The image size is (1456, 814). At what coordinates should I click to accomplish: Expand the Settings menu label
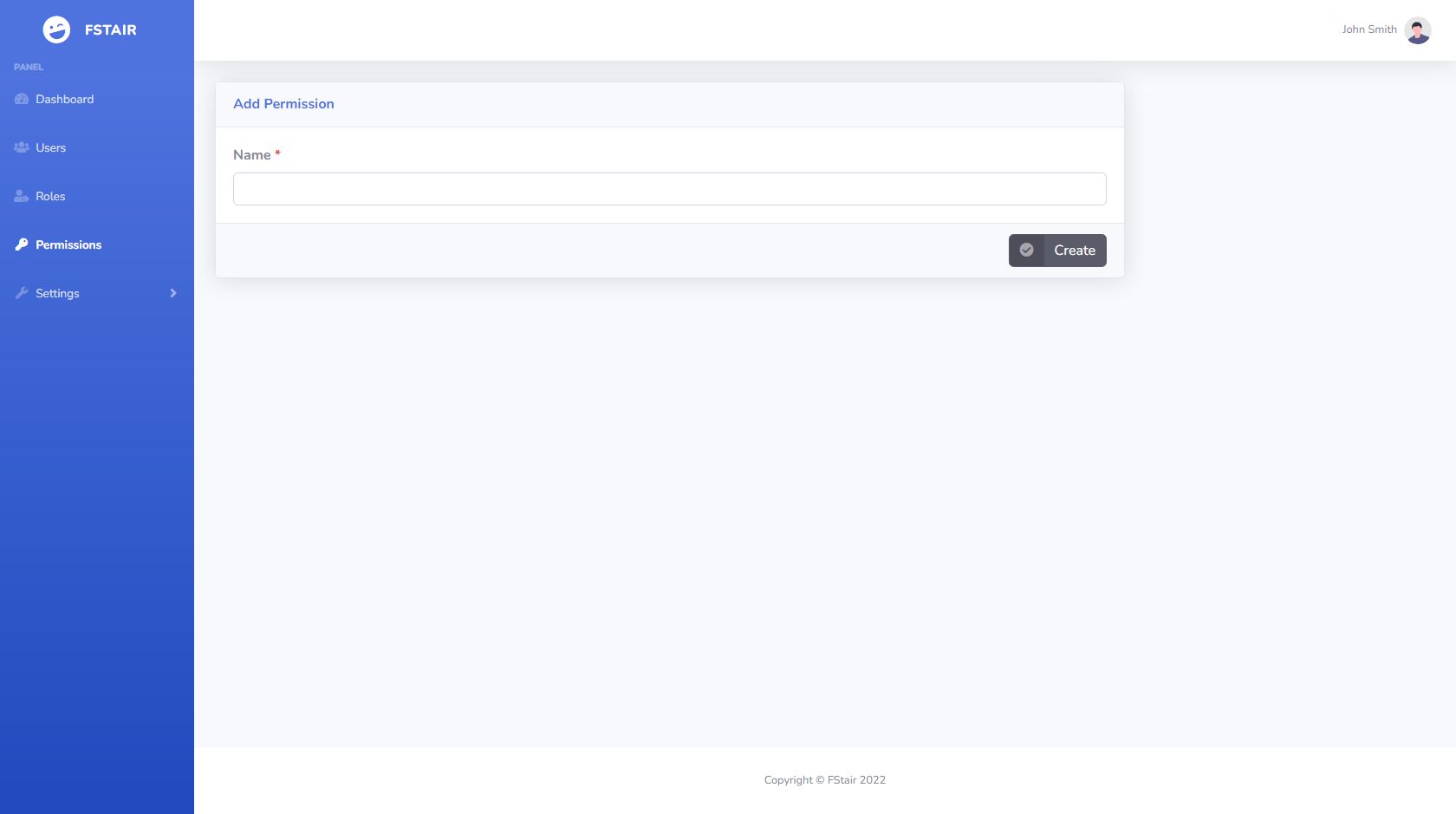click(57, 294)
